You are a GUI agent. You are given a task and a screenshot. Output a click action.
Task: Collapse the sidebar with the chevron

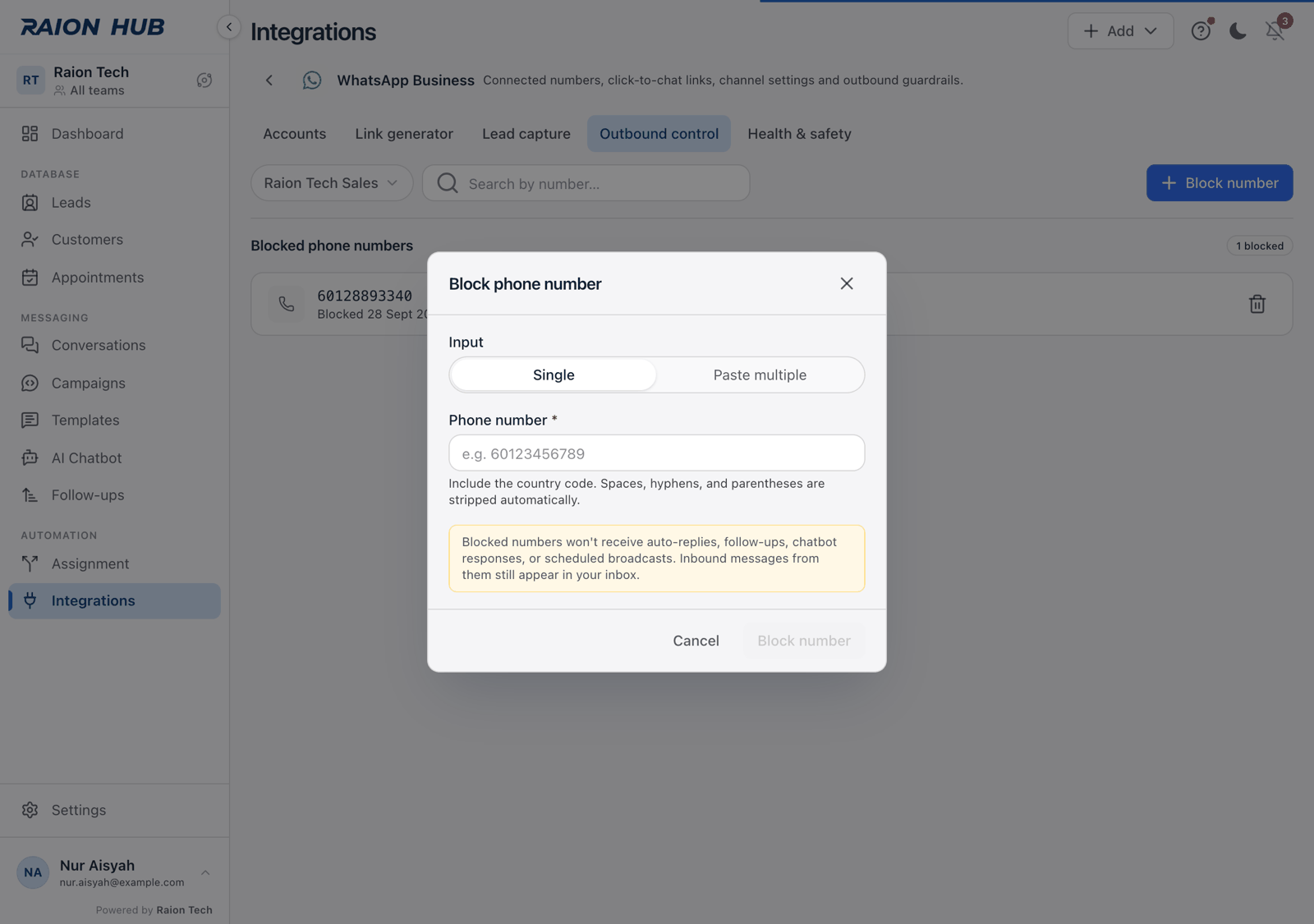[229, 27]
